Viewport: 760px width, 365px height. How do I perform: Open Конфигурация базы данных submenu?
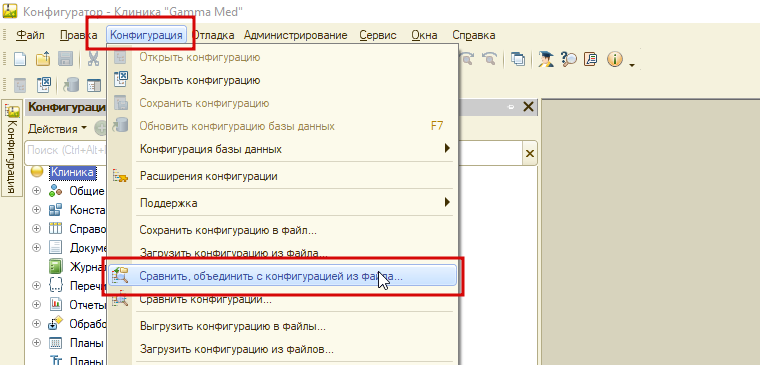[282, 149]
